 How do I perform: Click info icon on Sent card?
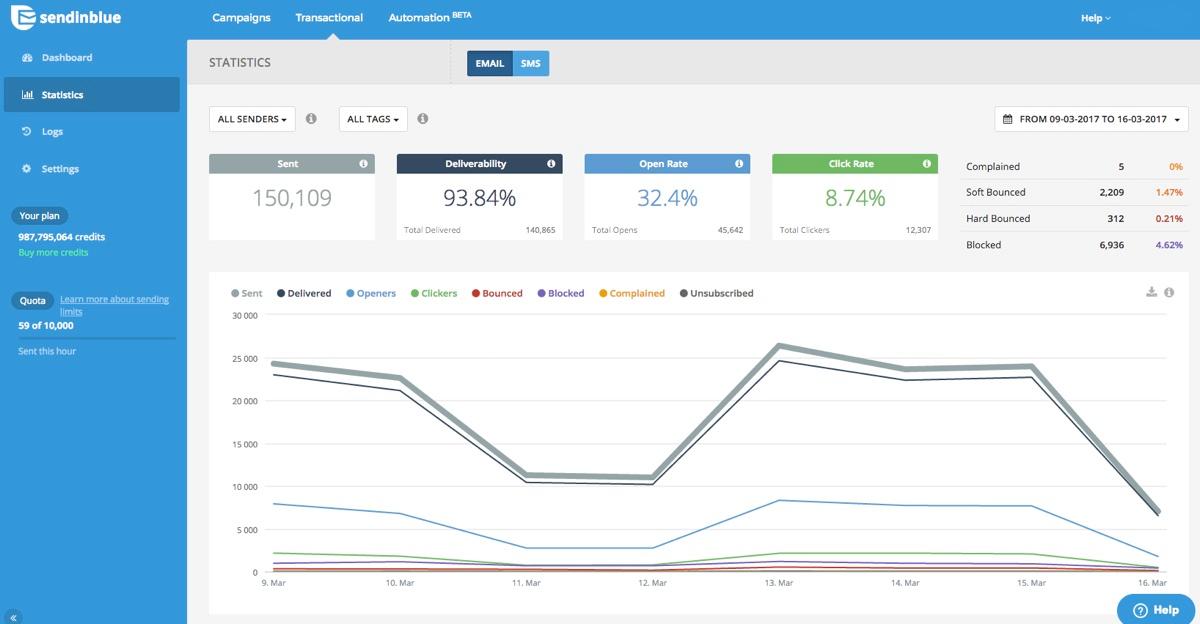tap(363, 164)
